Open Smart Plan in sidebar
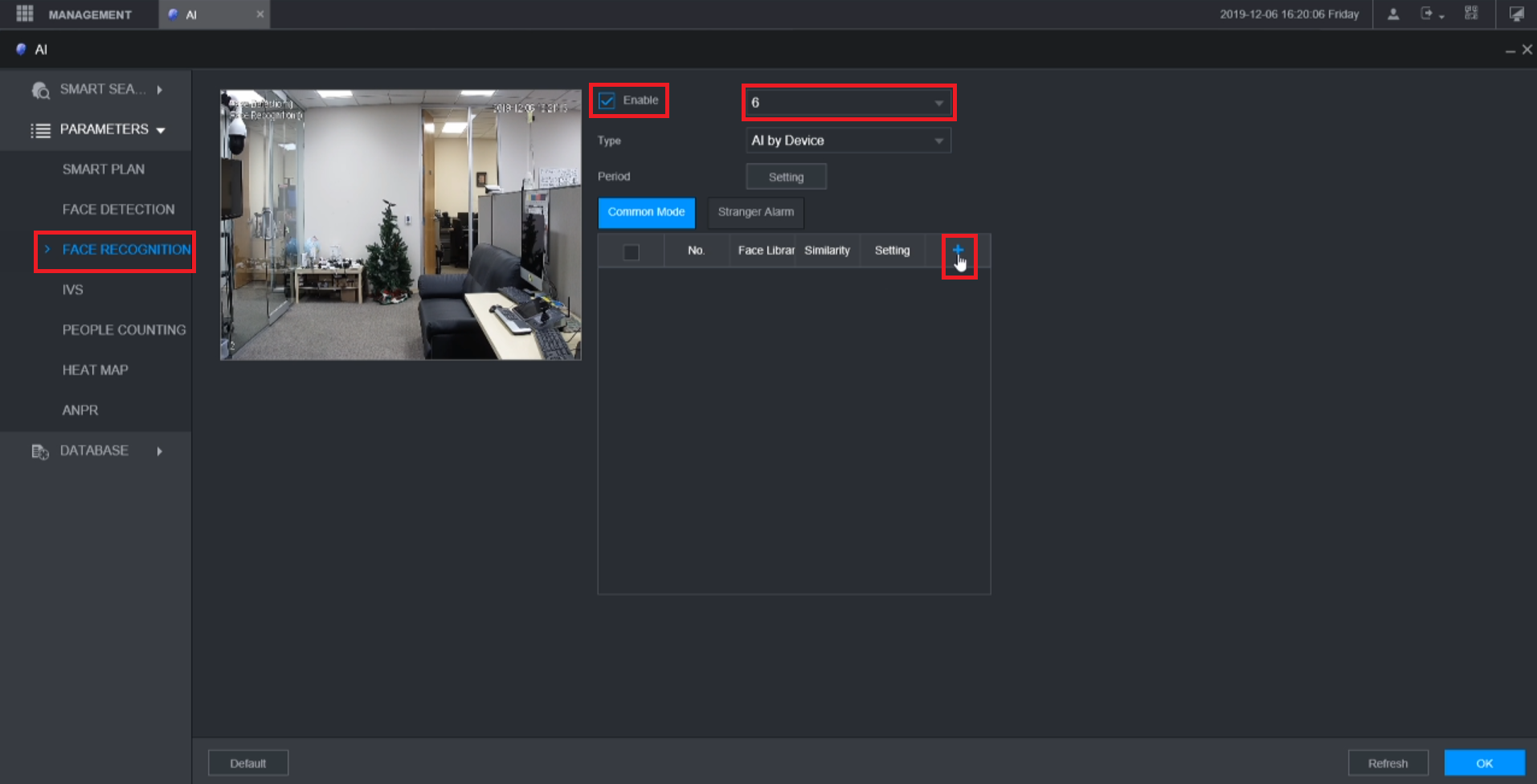 (x=104, y=169)
